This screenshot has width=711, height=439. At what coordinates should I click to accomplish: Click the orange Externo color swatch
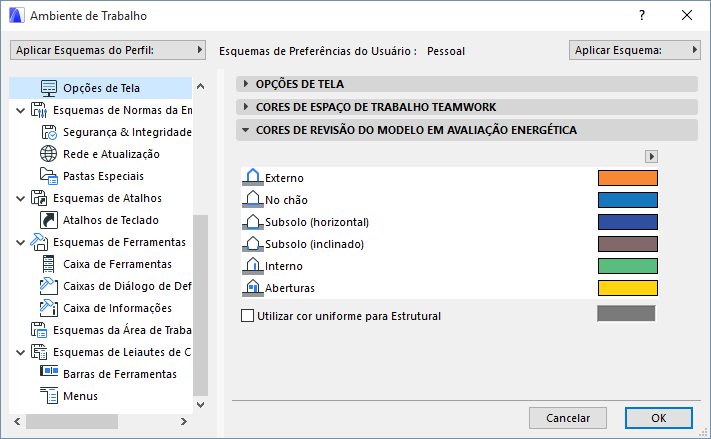[x=627, y=178]
